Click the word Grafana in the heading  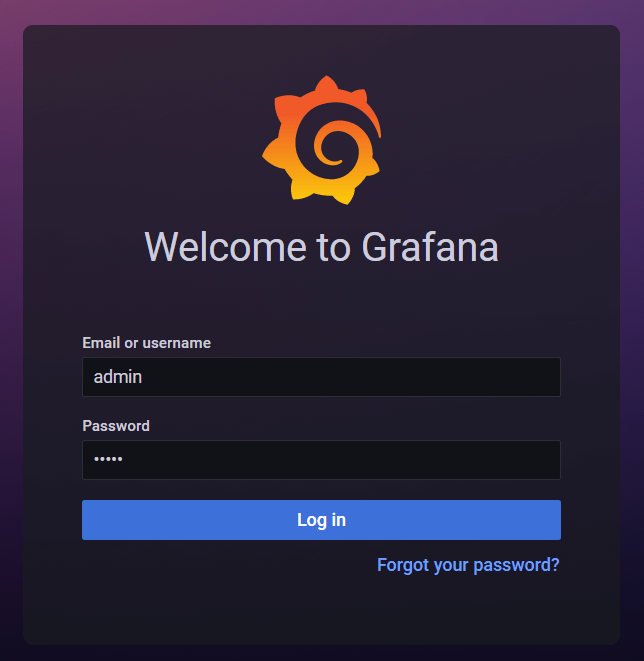point(430,247)
